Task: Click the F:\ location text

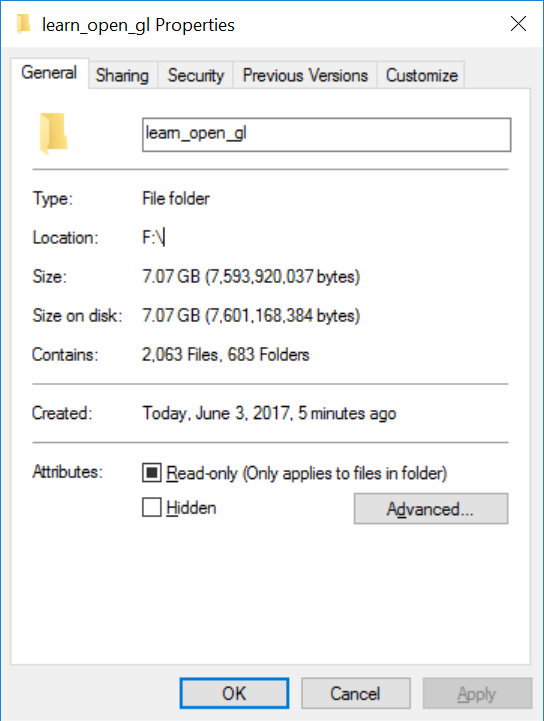Action: pos(153,238)
